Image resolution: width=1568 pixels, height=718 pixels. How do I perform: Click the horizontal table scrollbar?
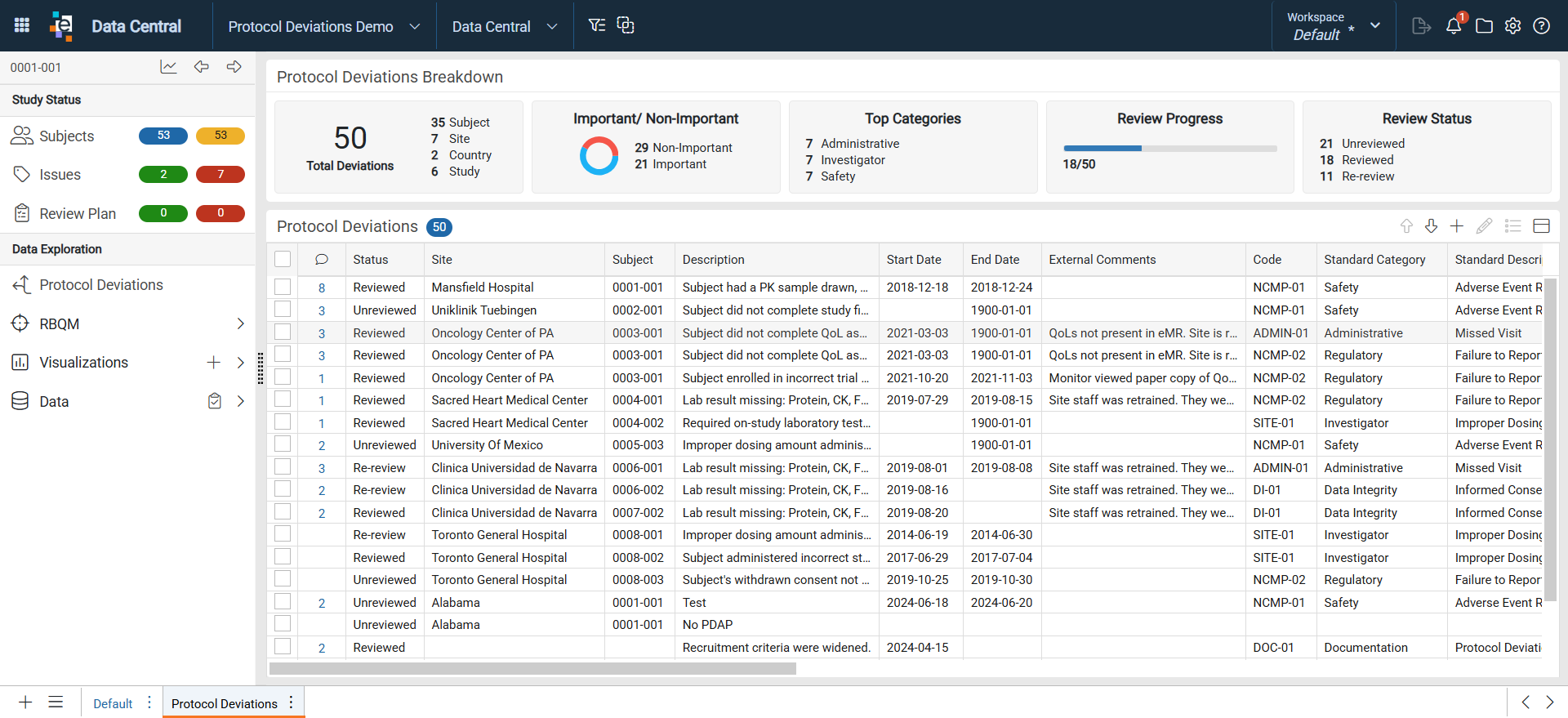click(x=532, y=668)
